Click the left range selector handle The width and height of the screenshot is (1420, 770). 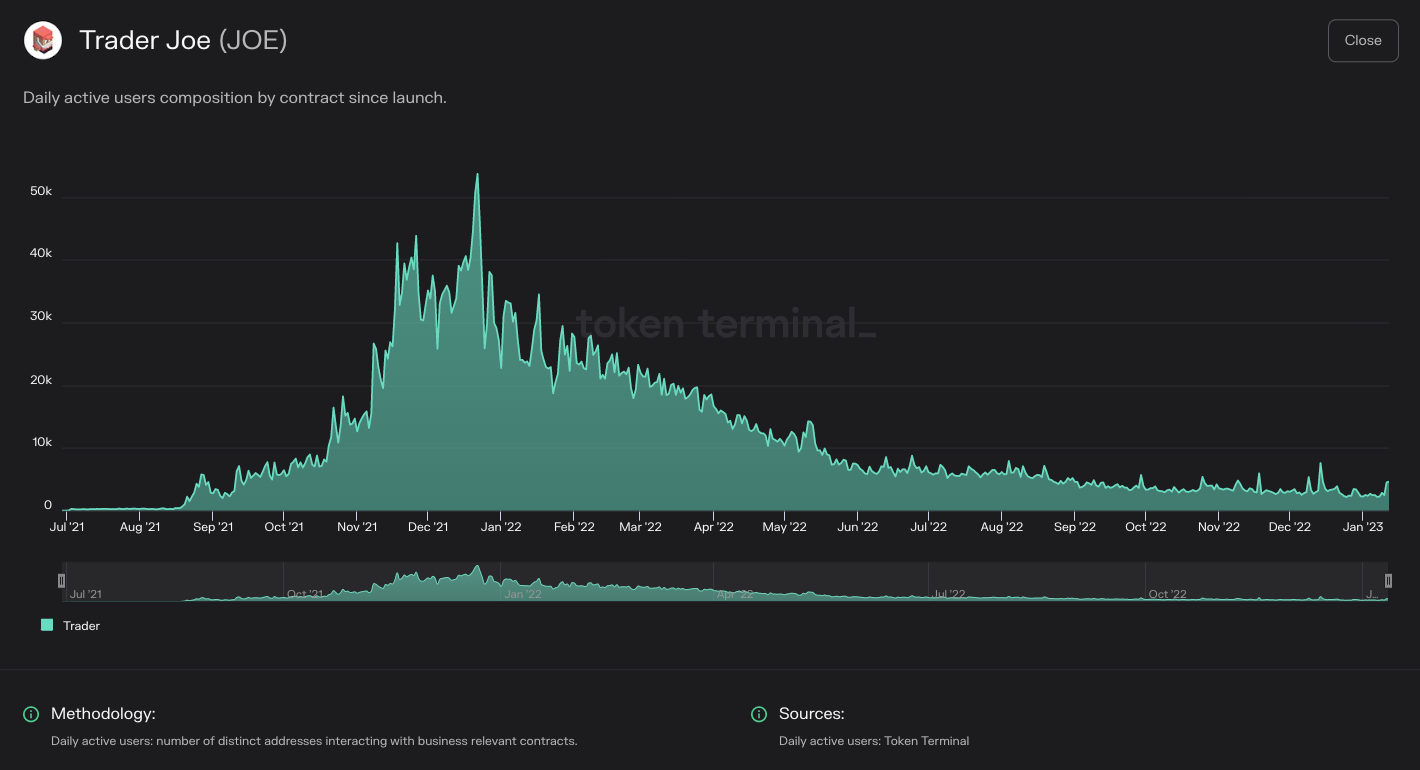click(x=61, y=579)
